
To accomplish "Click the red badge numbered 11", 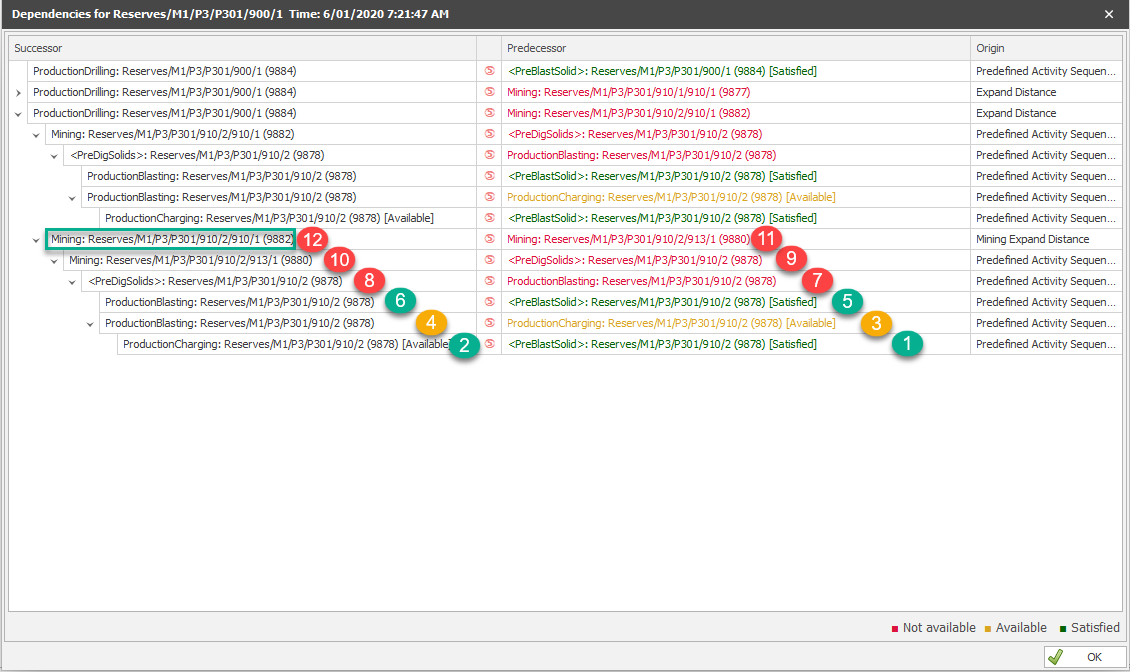I will pyautogui.click(x=767, y=240).
